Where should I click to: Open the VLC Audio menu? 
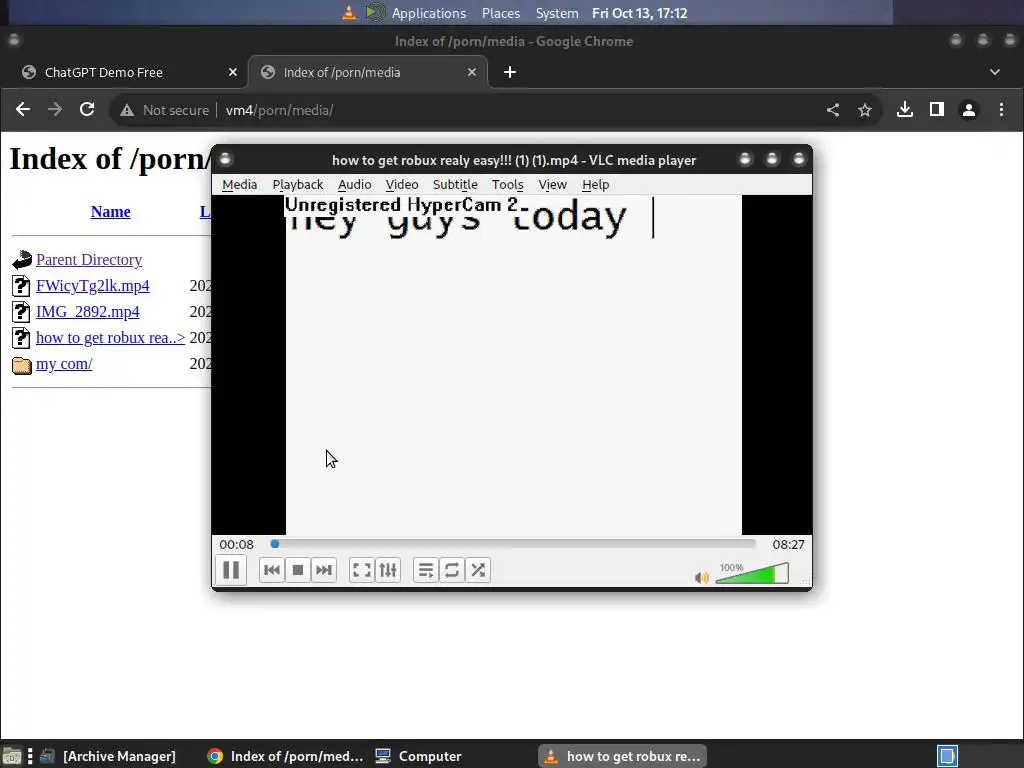coord(355,185)
